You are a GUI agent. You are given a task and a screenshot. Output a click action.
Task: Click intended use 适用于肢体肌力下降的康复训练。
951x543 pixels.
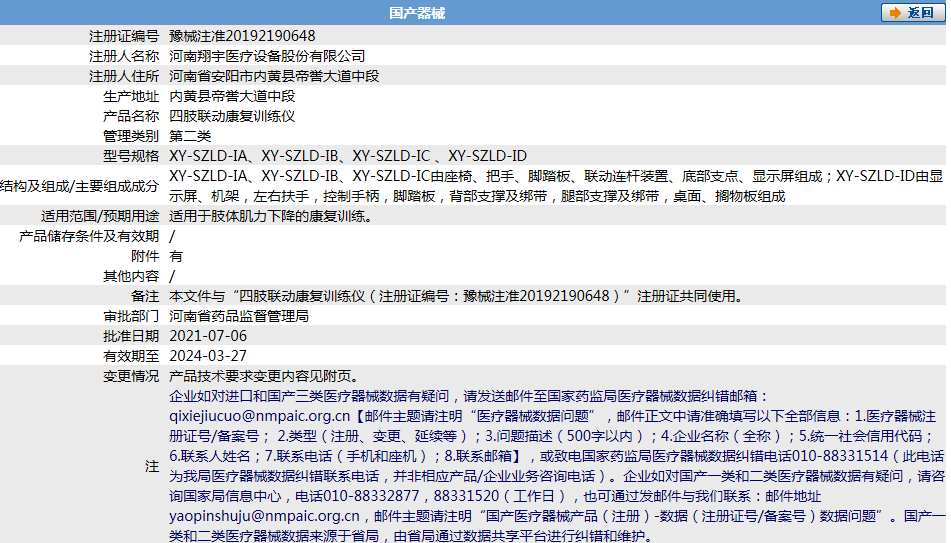coord(271,217)
